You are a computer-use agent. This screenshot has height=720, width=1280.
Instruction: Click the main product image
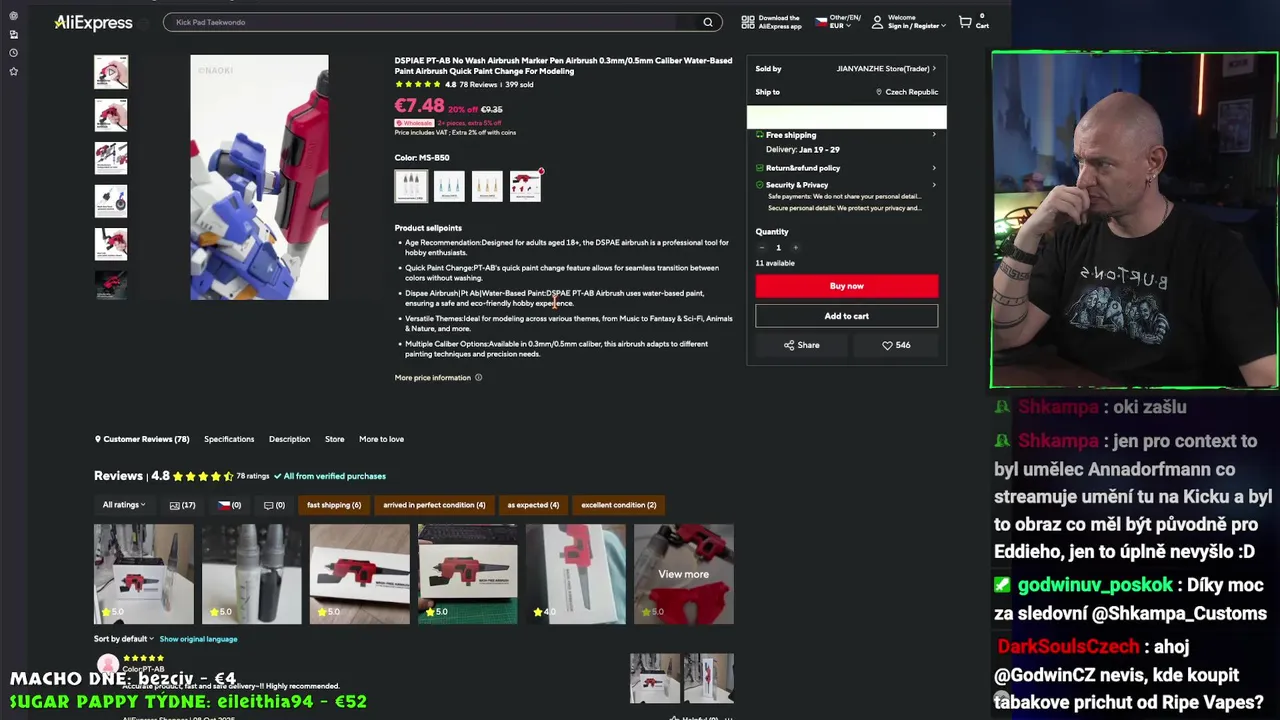(x=259, y=177)
